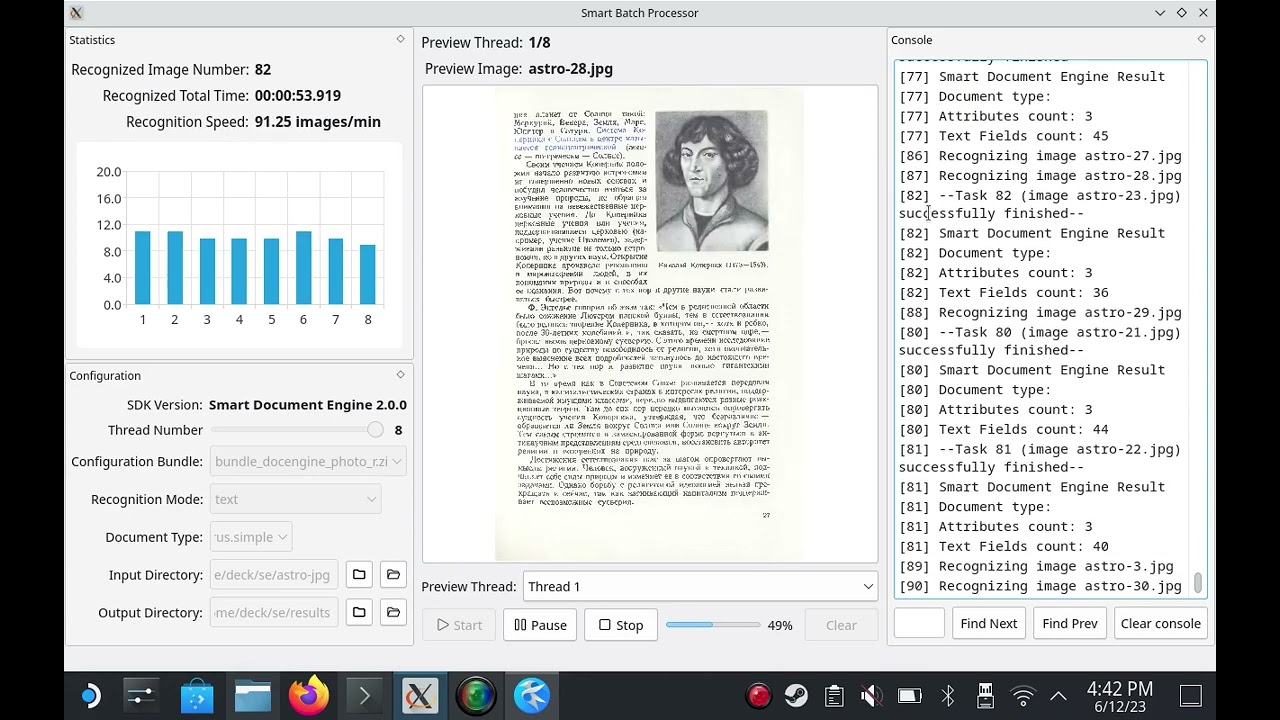Click the Thread Number slider handle

coord(375,430)
